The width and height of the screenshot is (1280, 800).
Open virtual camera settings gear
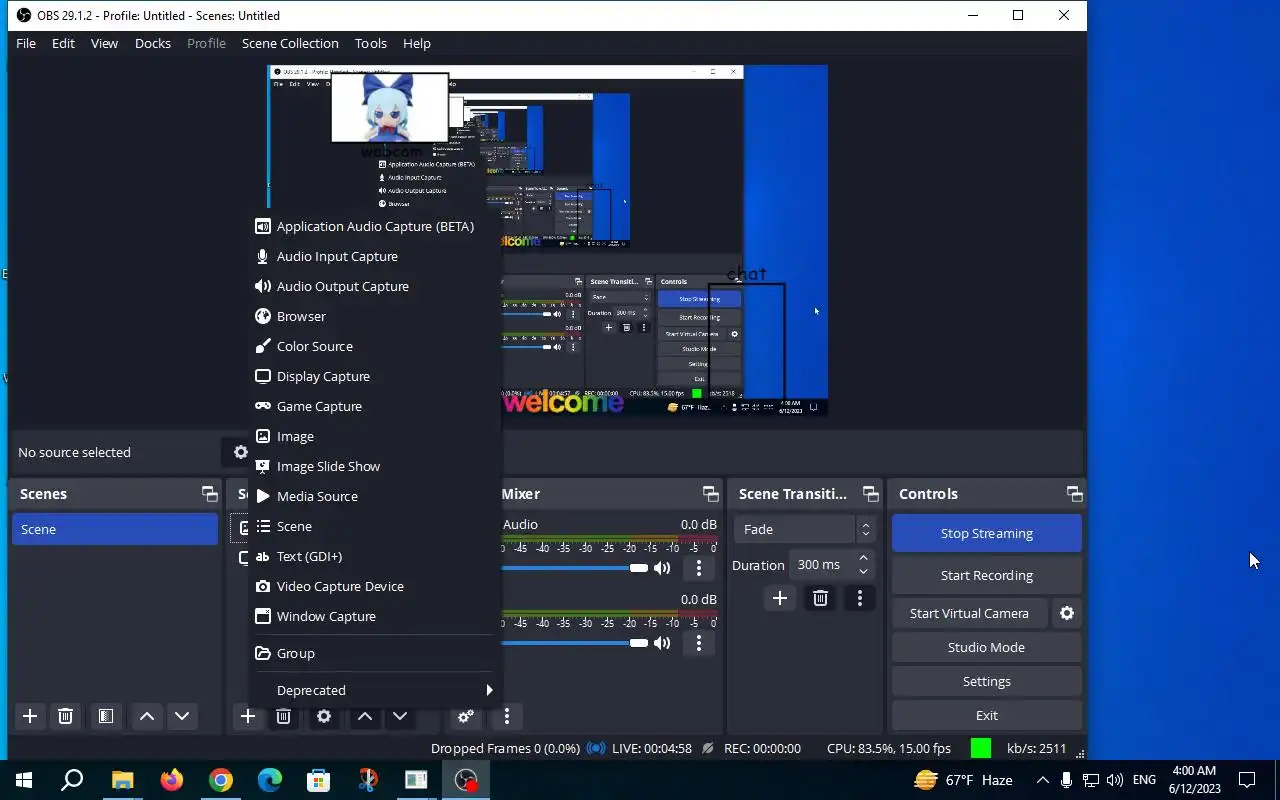coord(1067,613)
